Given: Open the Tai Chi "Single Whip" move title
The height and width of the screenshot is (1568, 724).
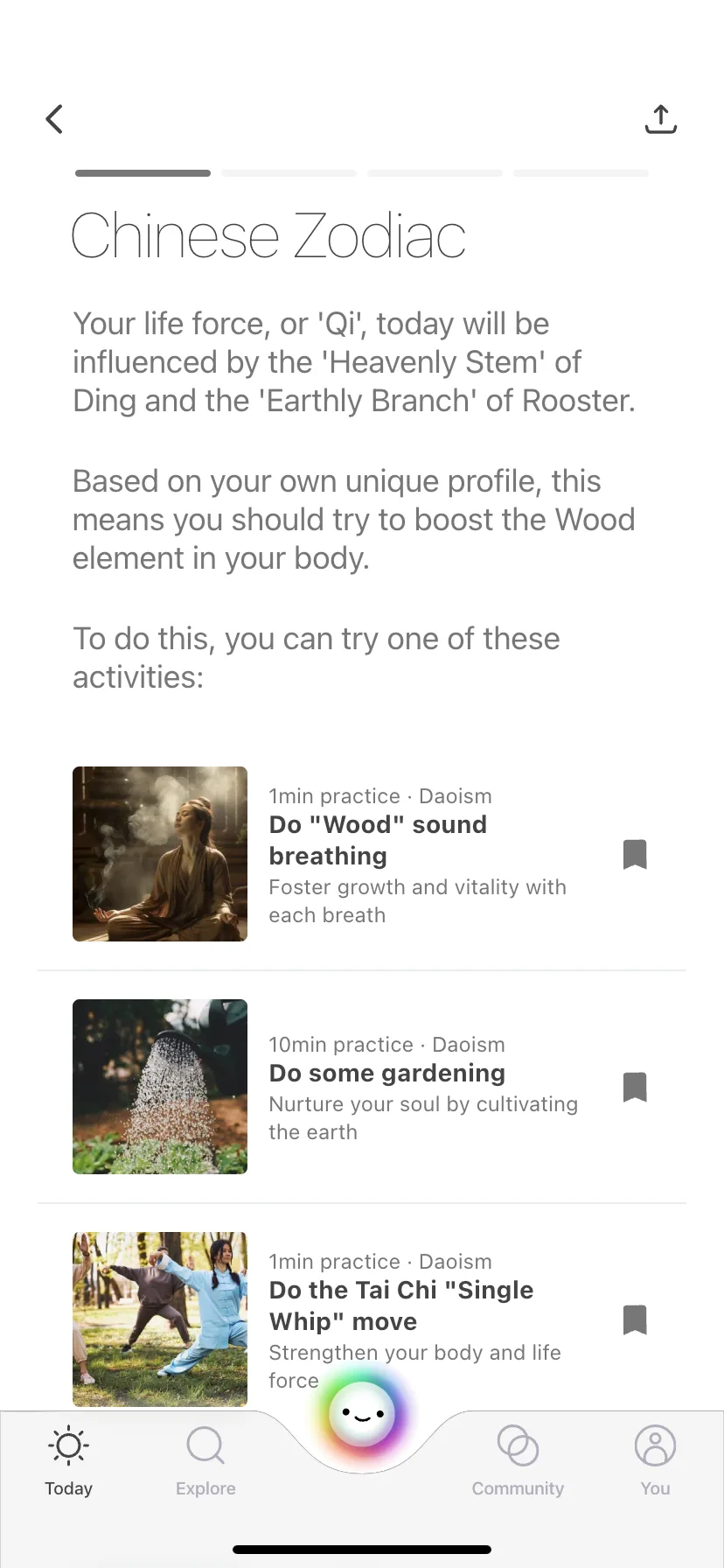Looking at the screenshot, I should pyautogui.click(x=401, y=1305).
